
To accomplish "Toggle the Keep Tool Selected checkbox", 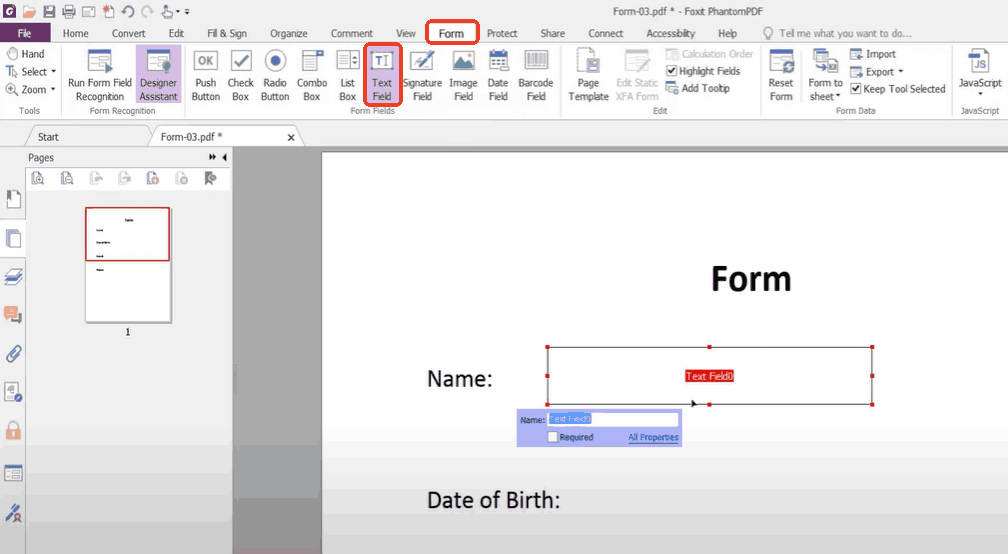I will pos(856,89).
